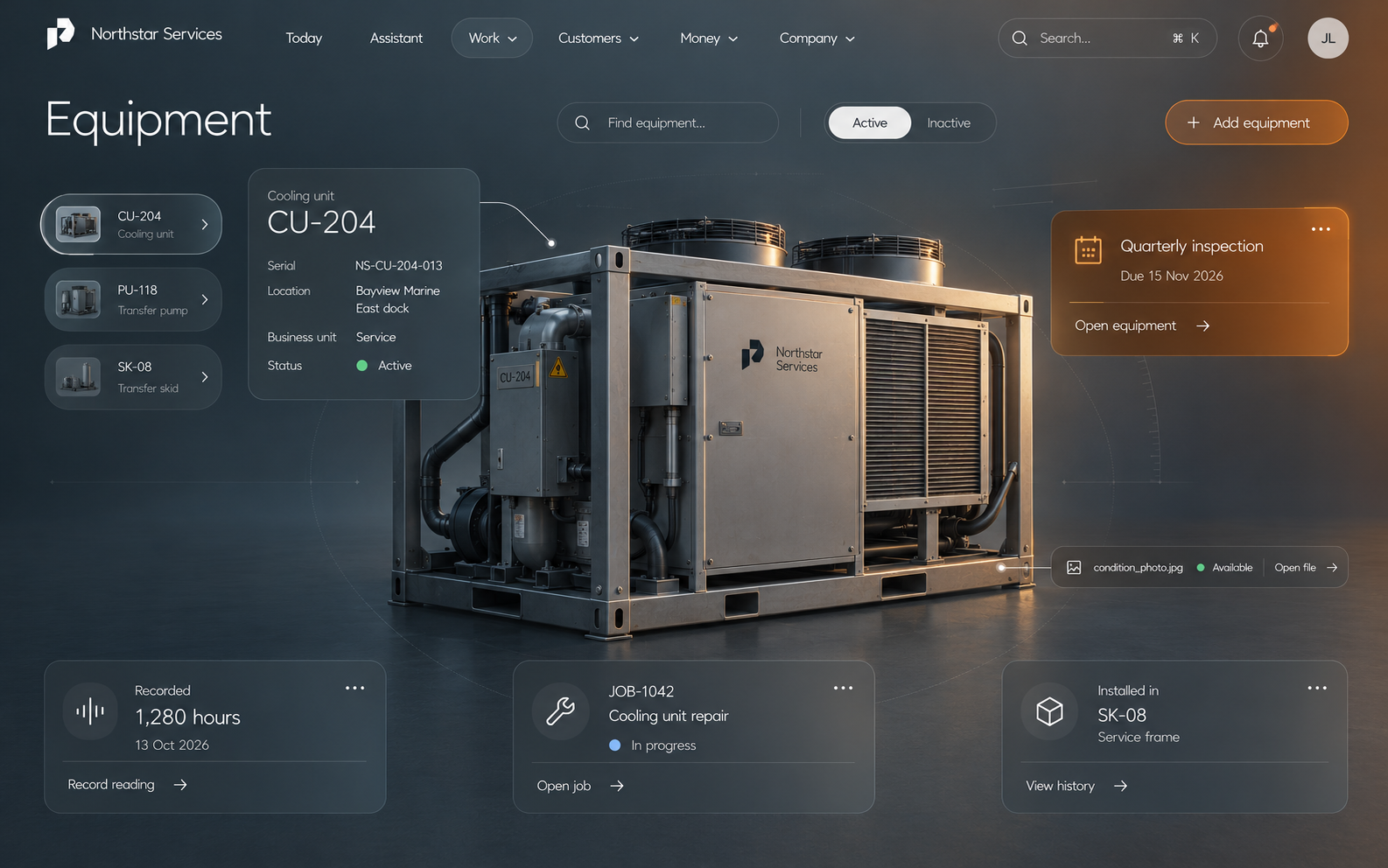This screenshot has height=868, width=1388.
Task: Click the Record reading link
Action: tap(128, 785)
